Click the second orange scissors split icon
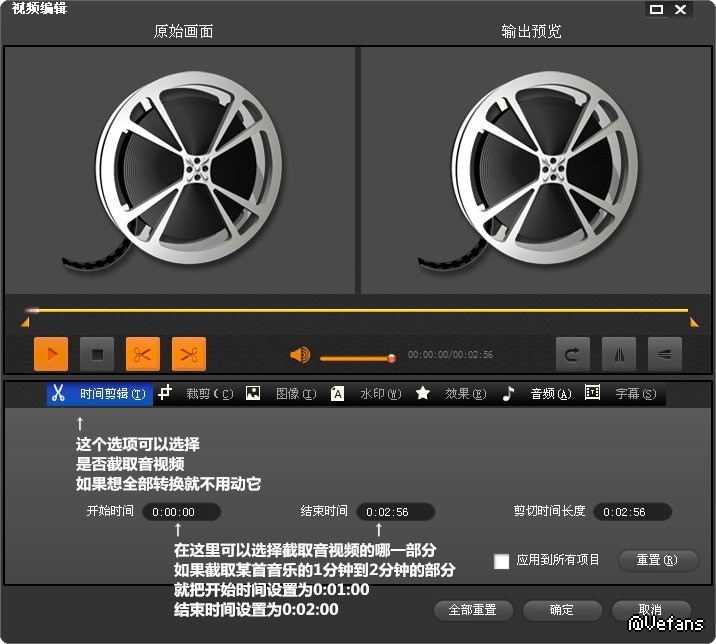 (x=189, y=354)
